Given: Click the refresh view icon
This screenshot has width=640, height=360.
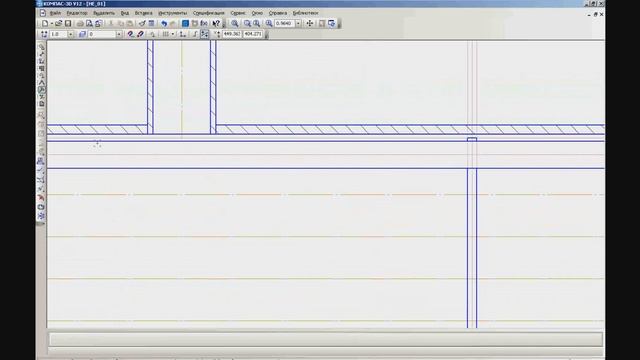Looking at the screenshot, I should point(331,24).
